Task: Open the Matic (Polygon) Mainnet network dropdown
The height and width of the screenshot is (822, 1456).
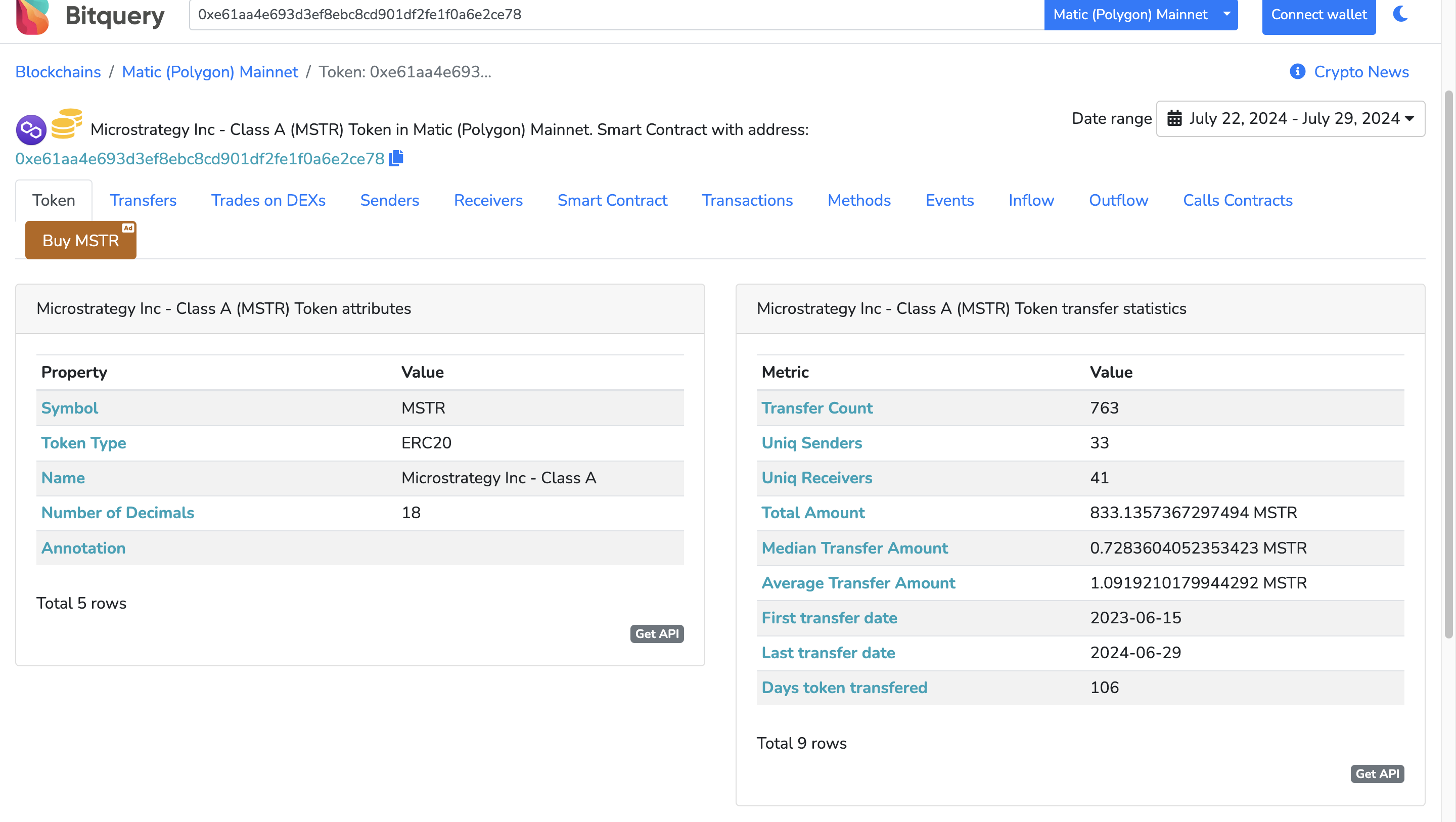Action: tap(1141, 15)
